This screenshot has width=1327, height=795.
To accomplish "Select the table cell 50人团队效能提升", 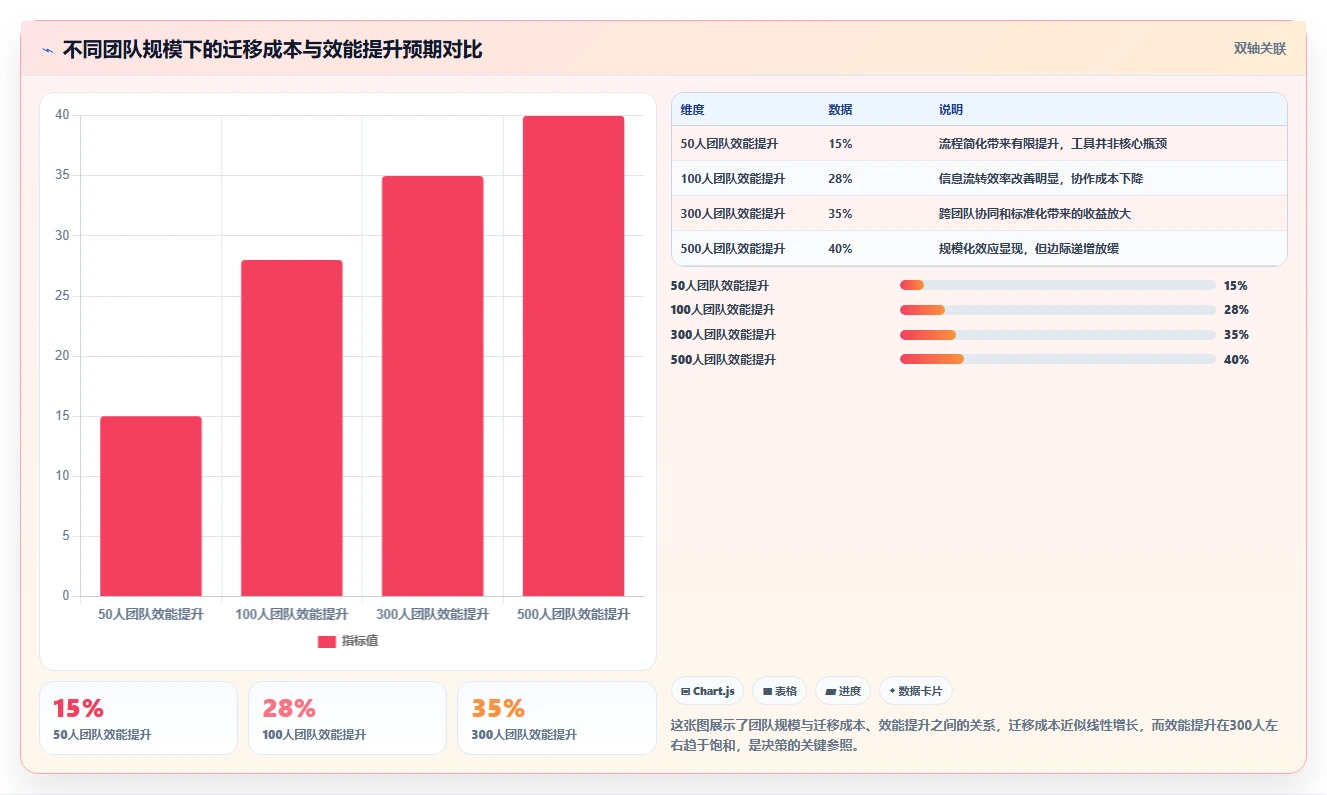I will point(729,144).
